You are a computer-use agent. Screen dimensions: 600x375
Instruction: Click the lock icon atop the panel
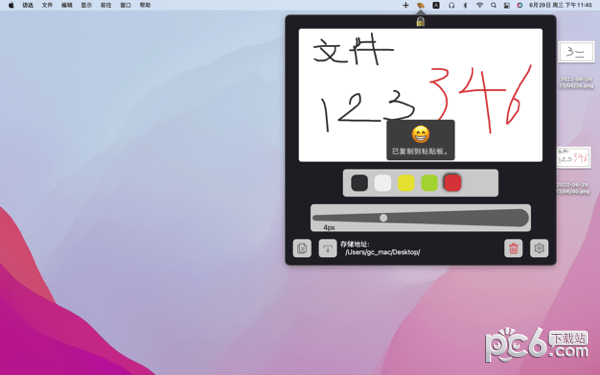pyautogui.click(x=421, y=21)
